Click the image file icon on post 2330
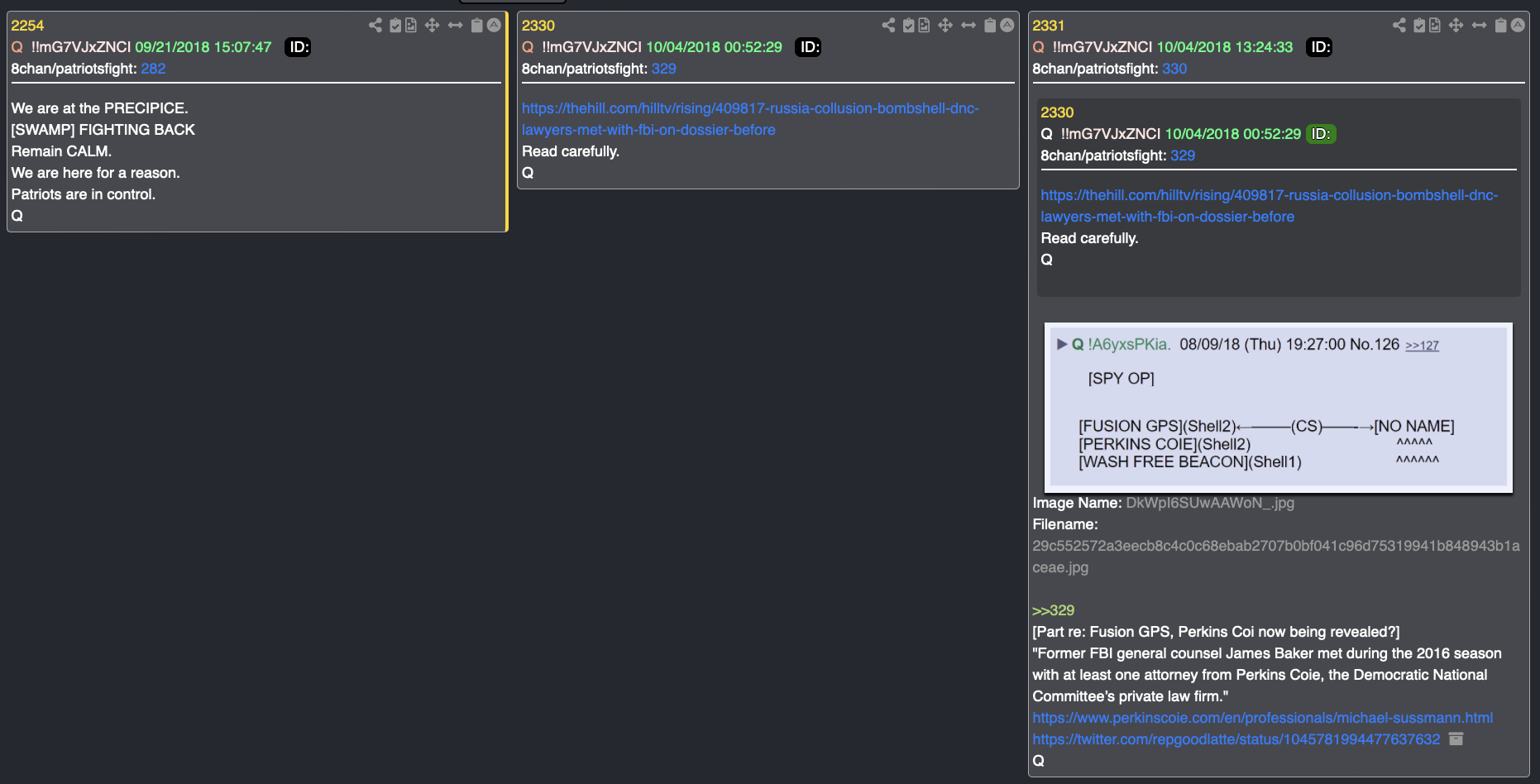This screenshot has width=1540, height=784. pyautogui.click(x=924, y=25)
